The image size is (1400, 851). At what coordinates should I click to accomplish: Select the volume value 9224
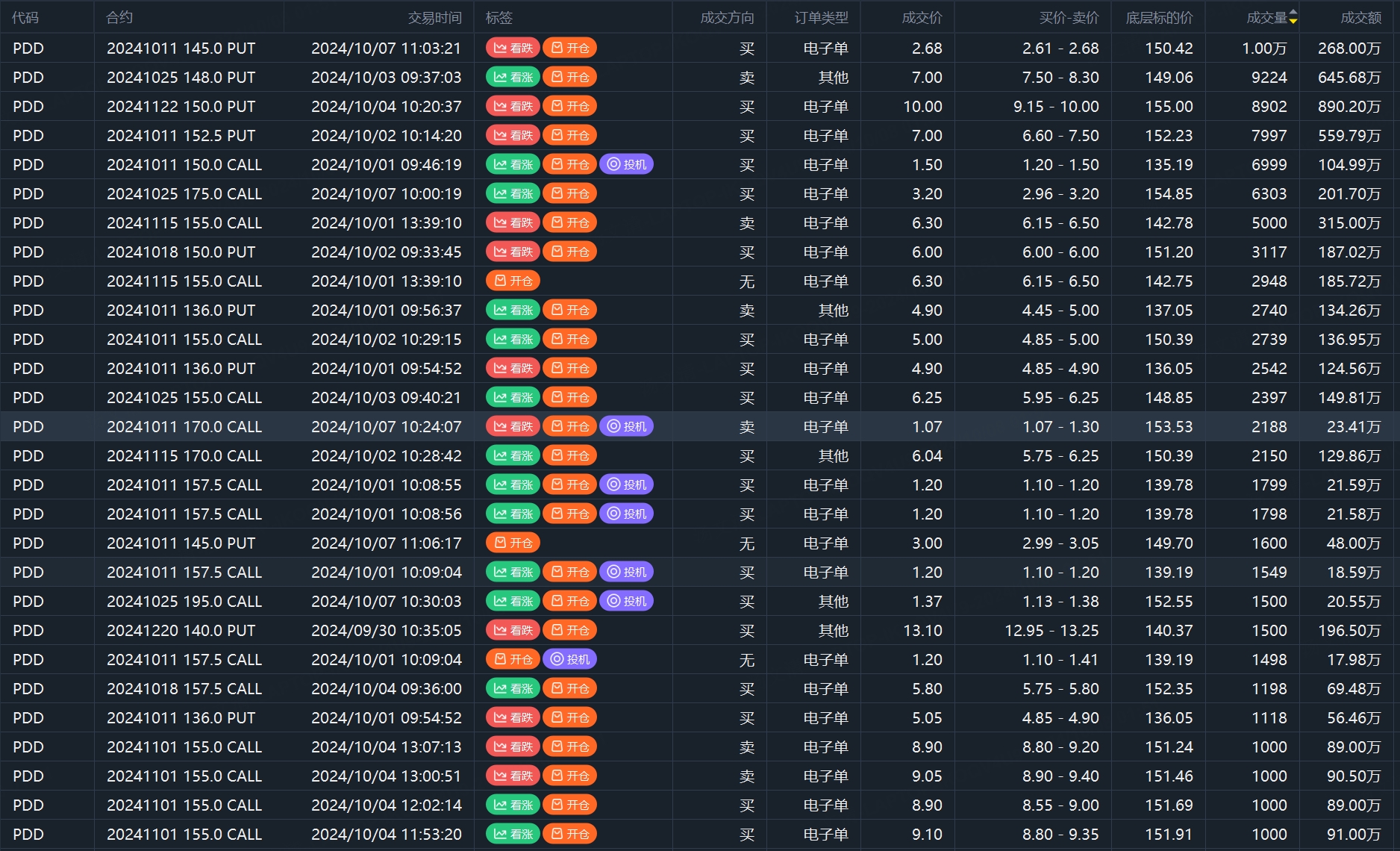(x=1269, y=77)
